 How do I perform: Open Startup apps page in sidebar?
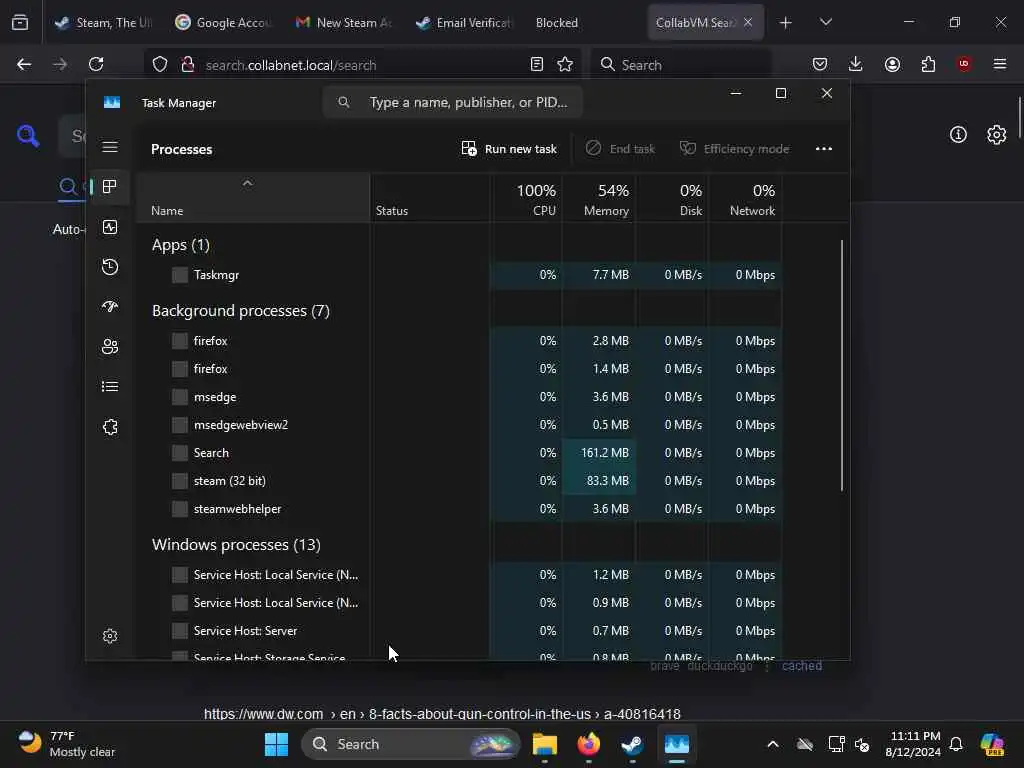coord(110,306)
